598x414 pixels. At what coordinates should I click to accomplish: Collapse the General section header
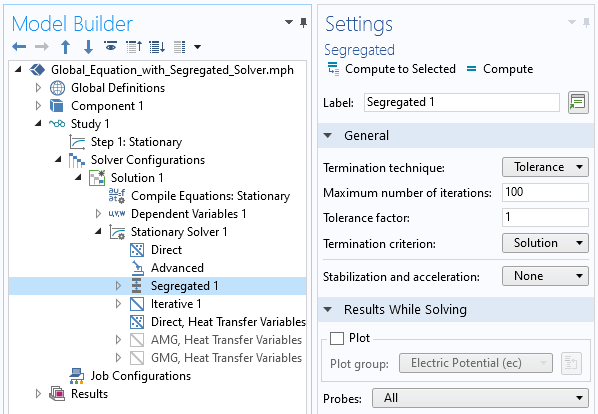point(328,135)
